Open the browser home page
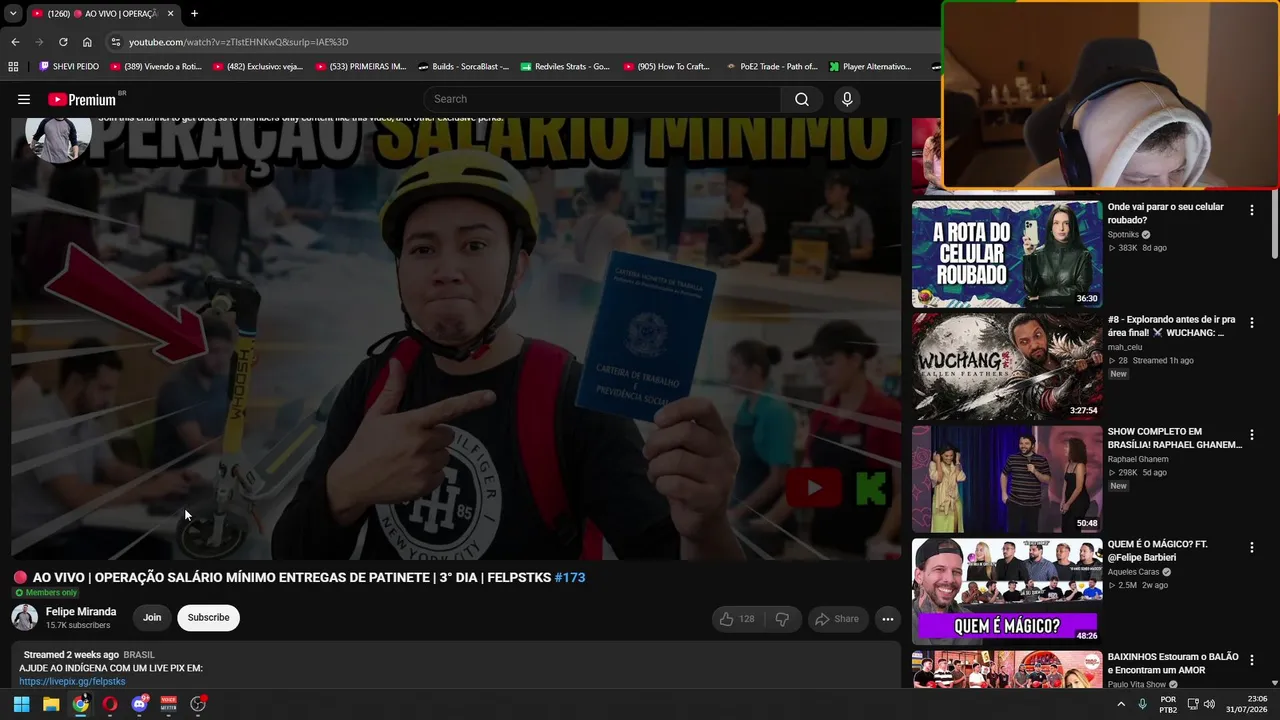The image size is (1280, 720). [87, 42]
